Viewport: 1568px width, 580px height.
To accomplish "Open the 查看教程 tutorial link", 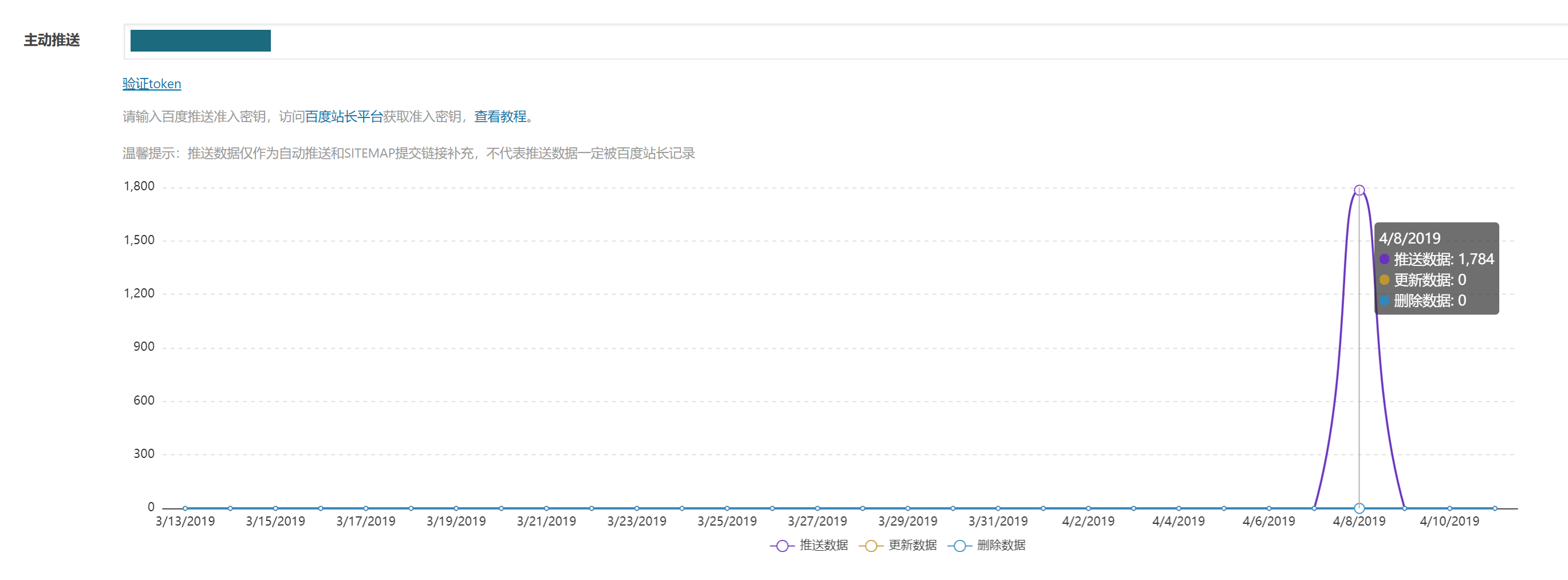I will (501, 116).
